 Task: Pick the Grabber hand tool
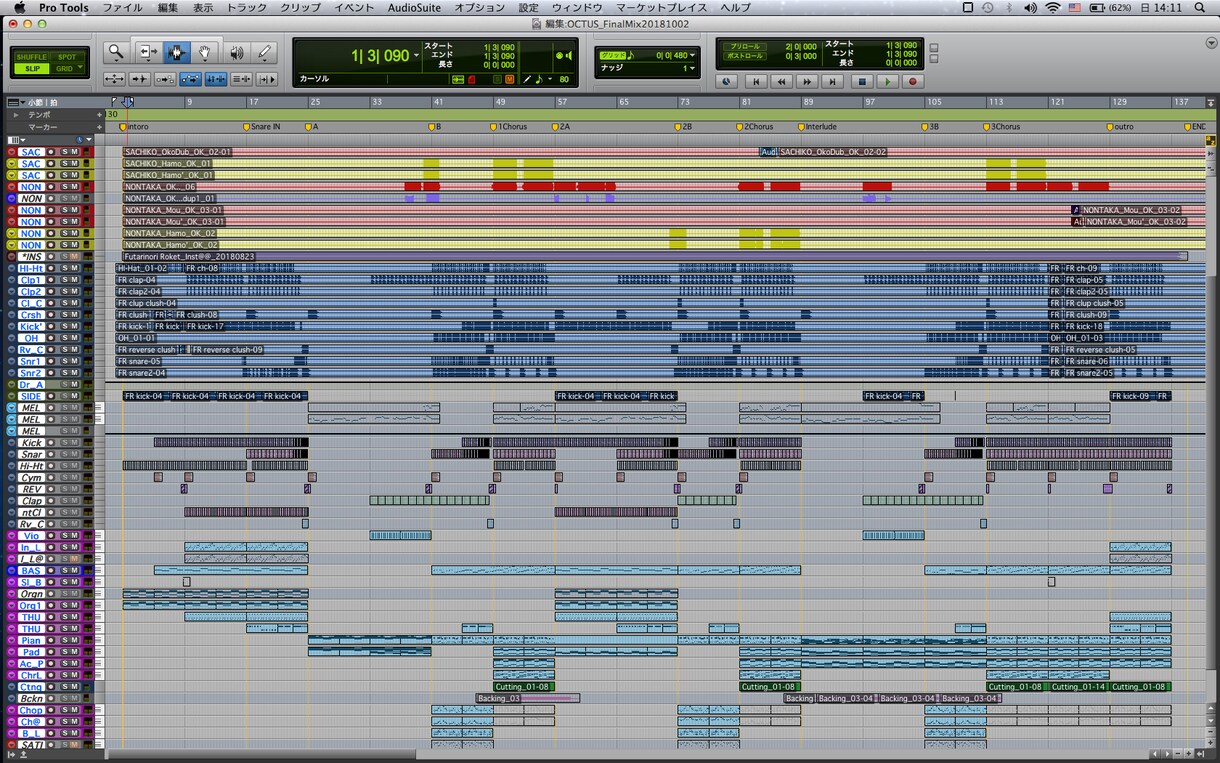[x=205, y=52]
